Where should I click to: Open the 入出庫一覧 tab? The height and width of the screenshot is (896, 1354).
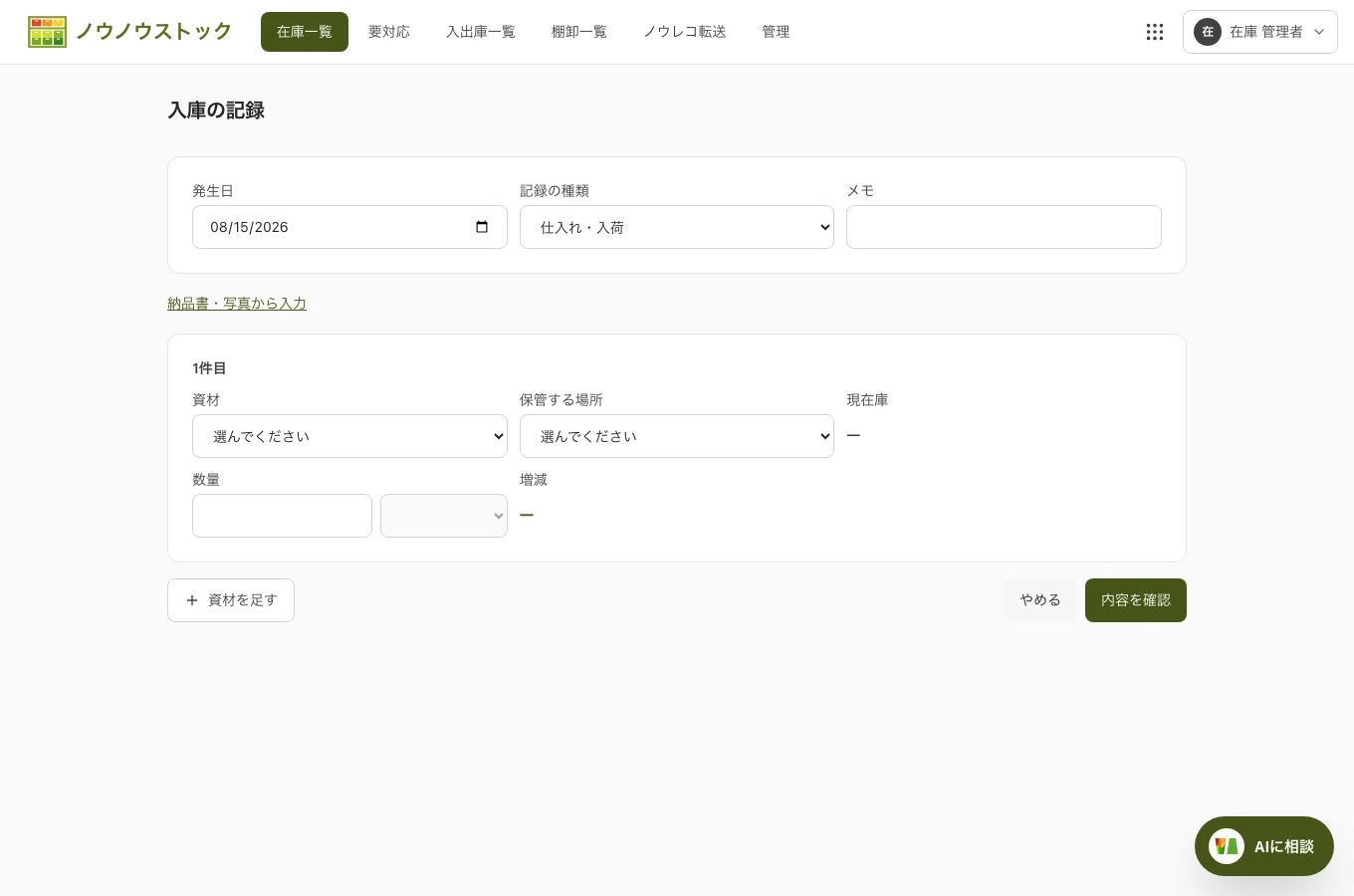coord(481,32)
